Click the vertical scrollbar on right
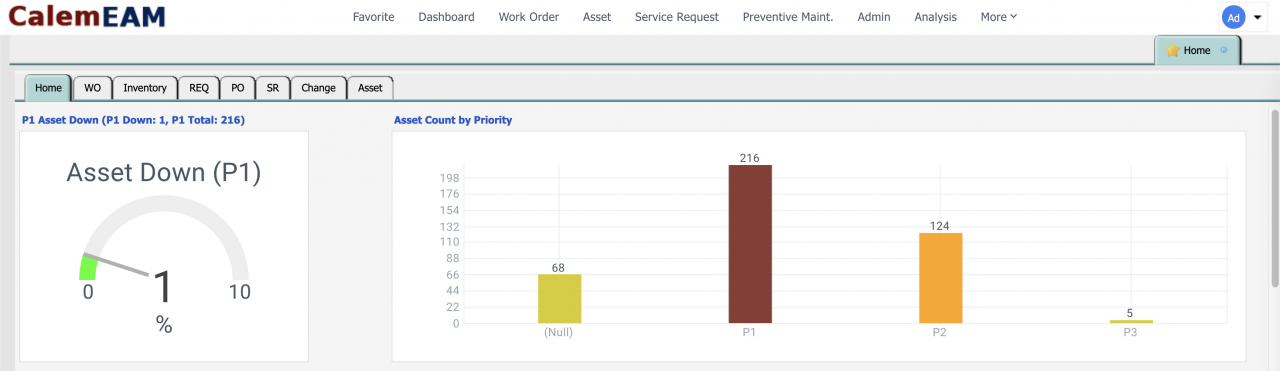Viewport: 1280px width, 371px height. [1274, 180]
